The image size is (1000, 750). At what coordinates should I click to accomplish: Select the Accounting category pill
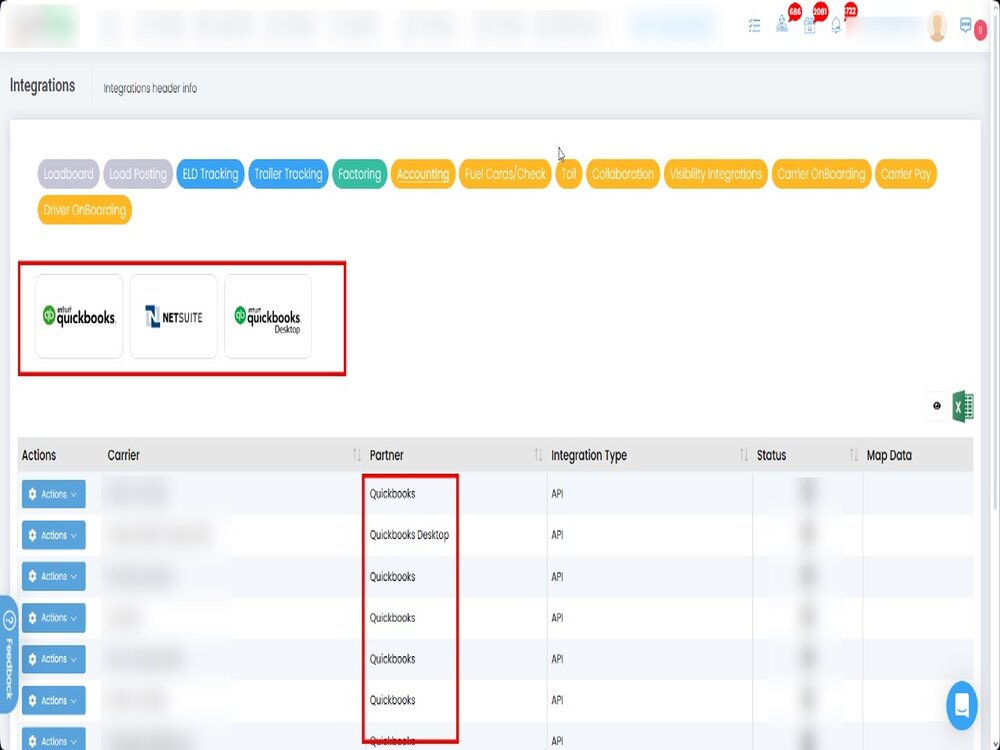(x=423, y=174)
